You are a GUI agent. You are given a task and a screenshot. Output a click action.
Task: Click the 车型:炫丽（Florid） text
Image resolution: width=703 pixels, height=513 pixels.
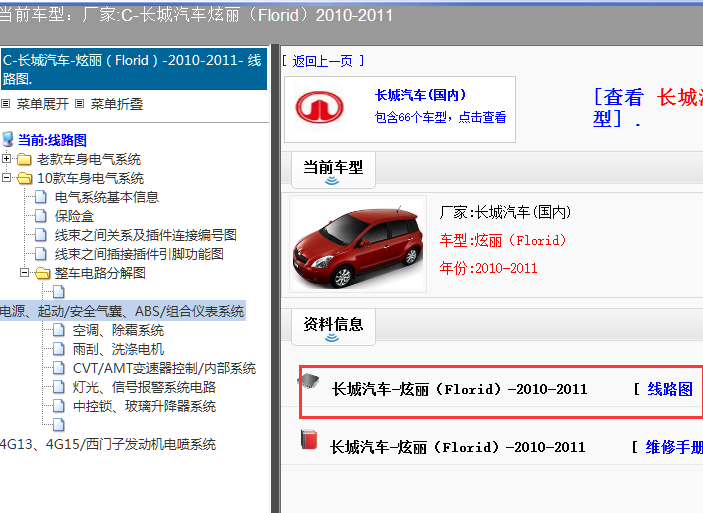pos(503,241)
